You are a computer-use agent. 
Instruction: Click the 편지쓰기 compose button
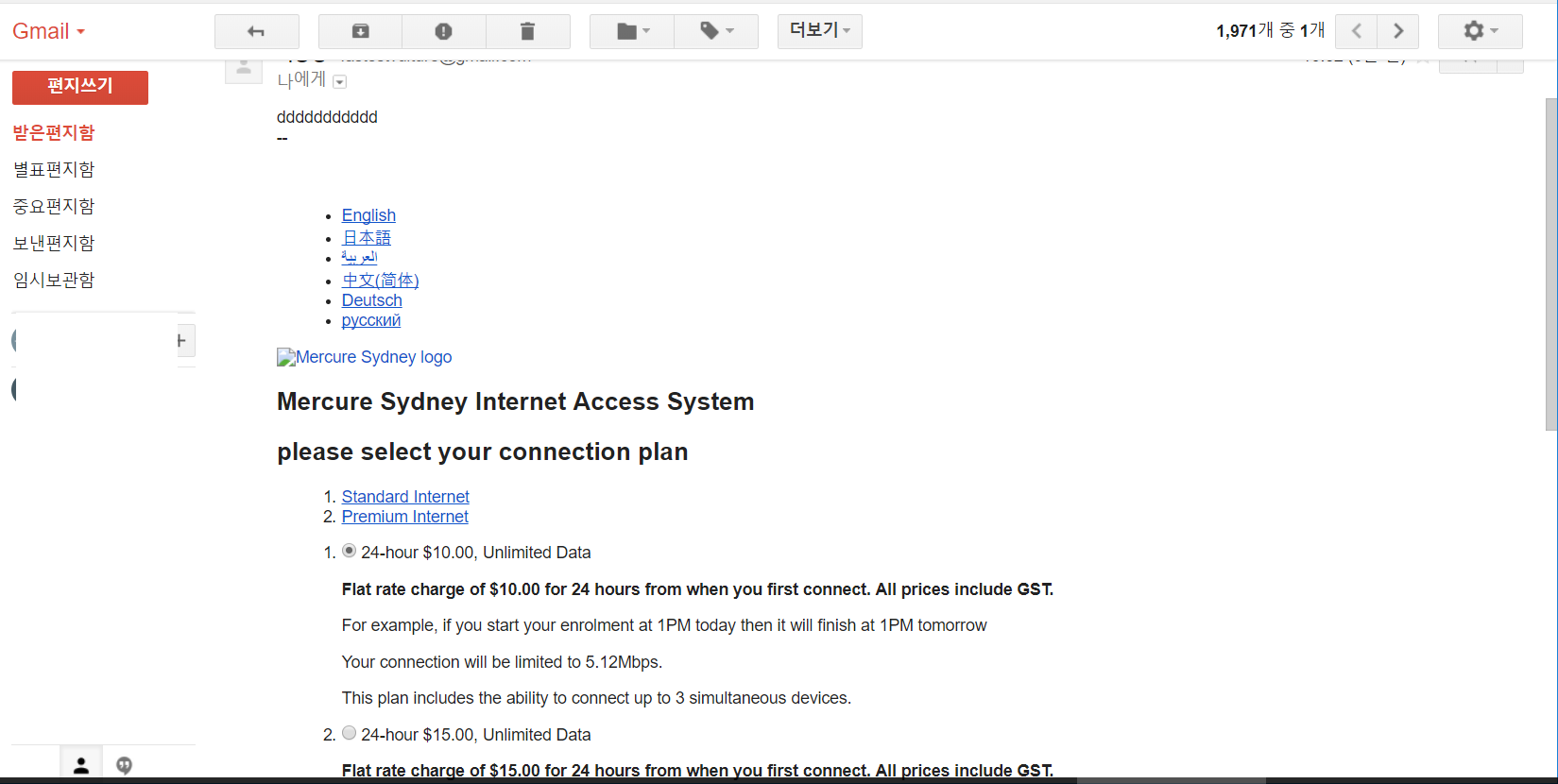pyautogui.click(x=80, y=87)
